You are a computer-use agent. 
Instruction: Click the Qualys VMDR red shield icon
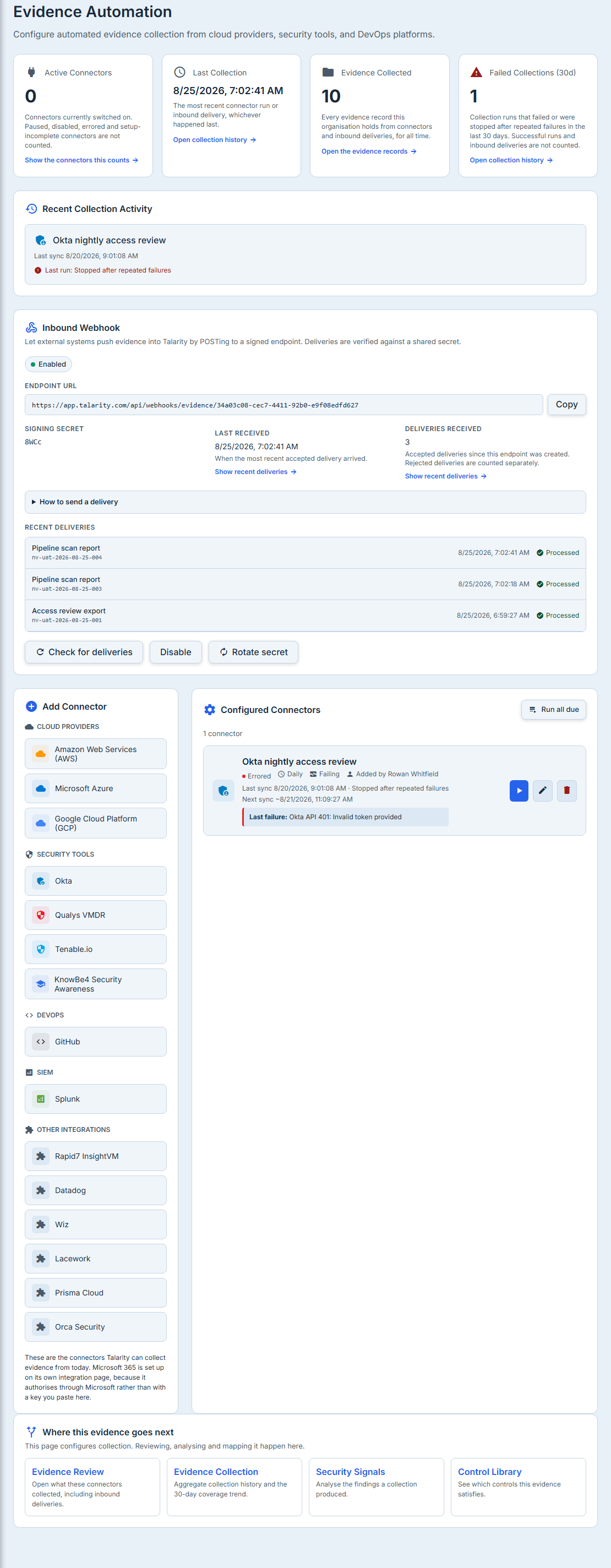coord(41,915)
